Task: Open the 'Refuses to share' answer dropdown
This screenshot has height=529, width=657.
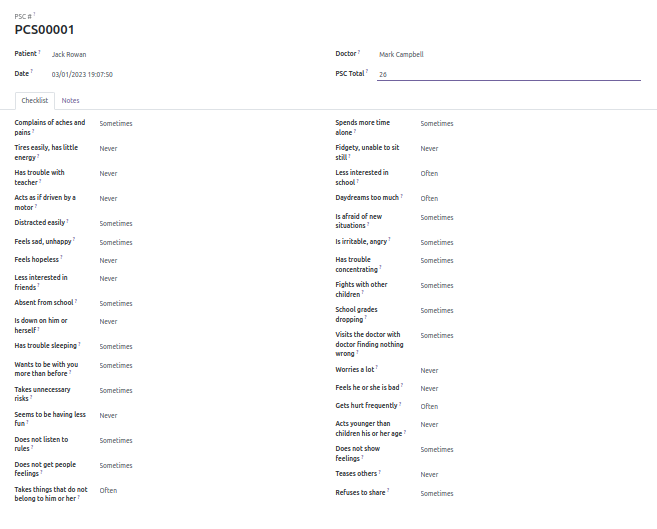Action: pyautogui.click(x=437, y=493)
